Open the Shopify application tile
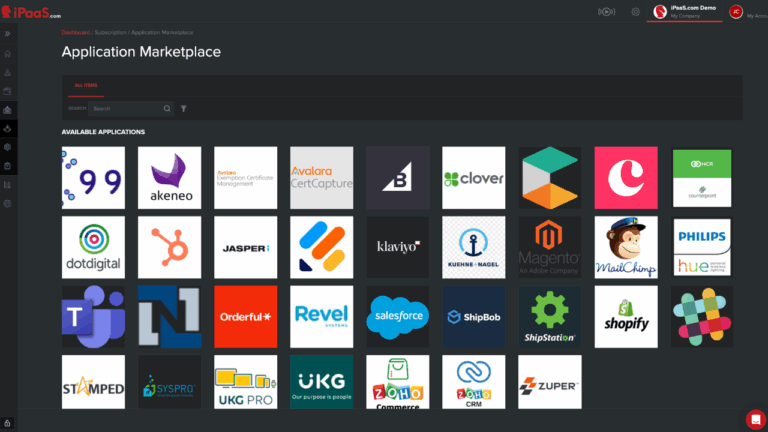Image resolution: width=768 pixels, height=432 pixels. 626,317
